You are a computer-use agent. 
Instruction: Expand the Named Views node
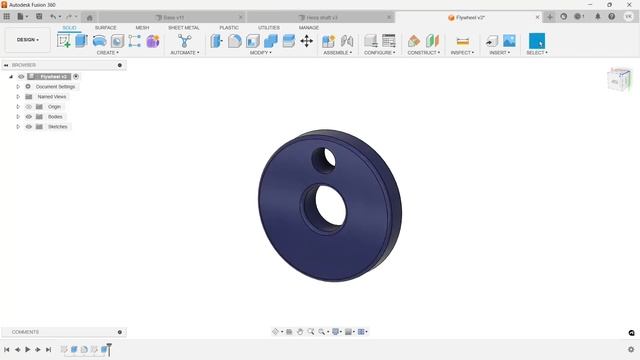[18, 97]
